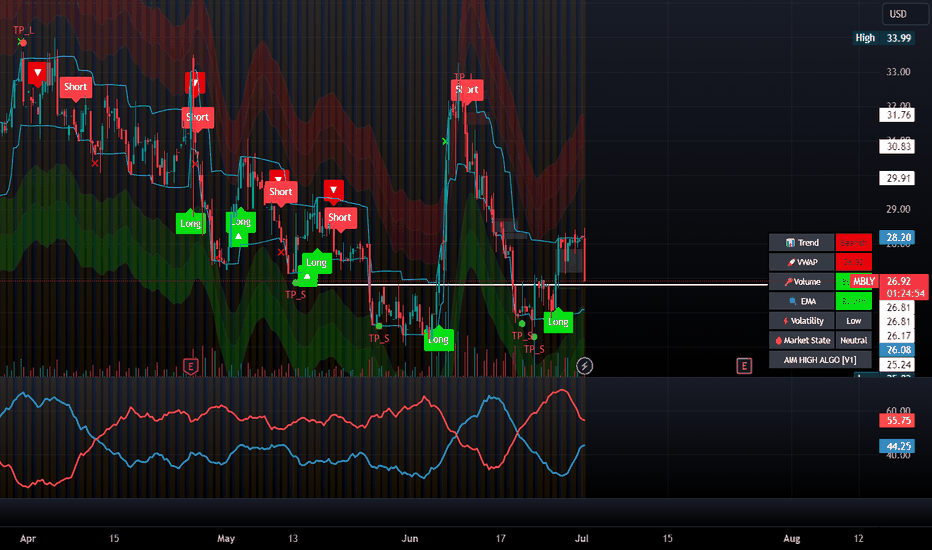The height and width of the screenshot is (550, 932).
Task: Click the Low volatility value cell
Action: click(x=854, y=321)
